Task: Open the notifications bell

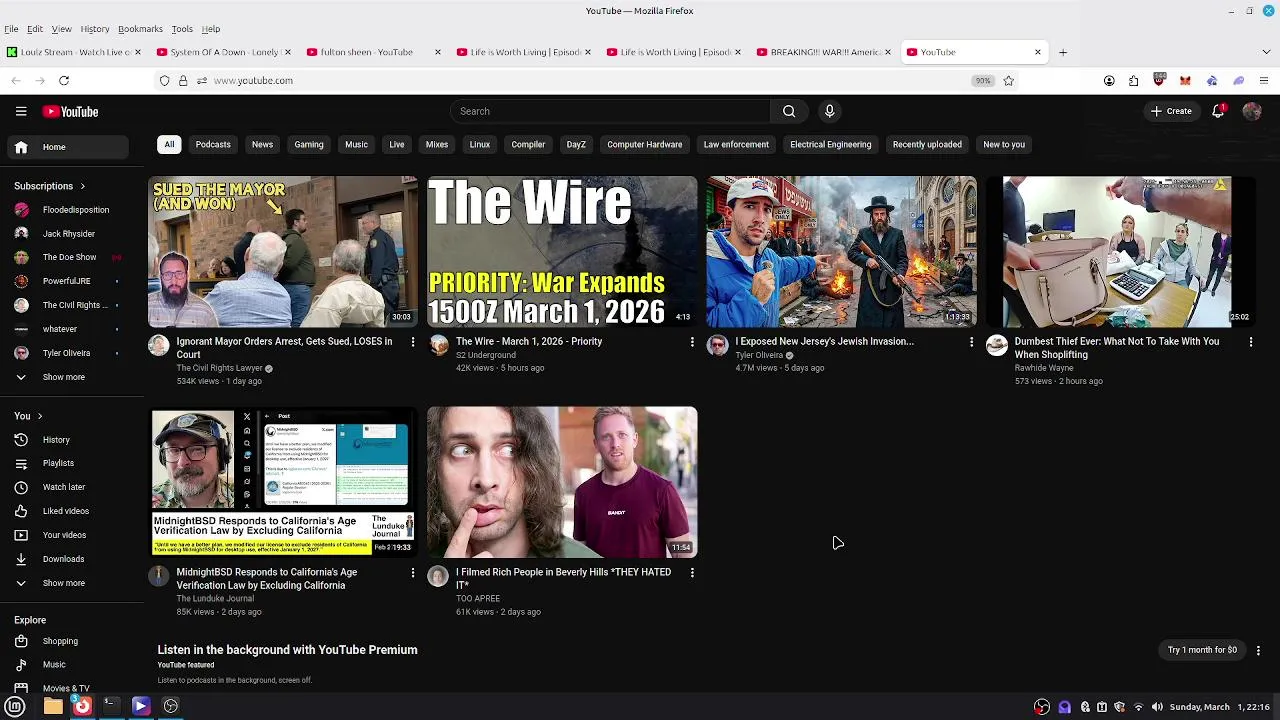Action: [1218, 111]
